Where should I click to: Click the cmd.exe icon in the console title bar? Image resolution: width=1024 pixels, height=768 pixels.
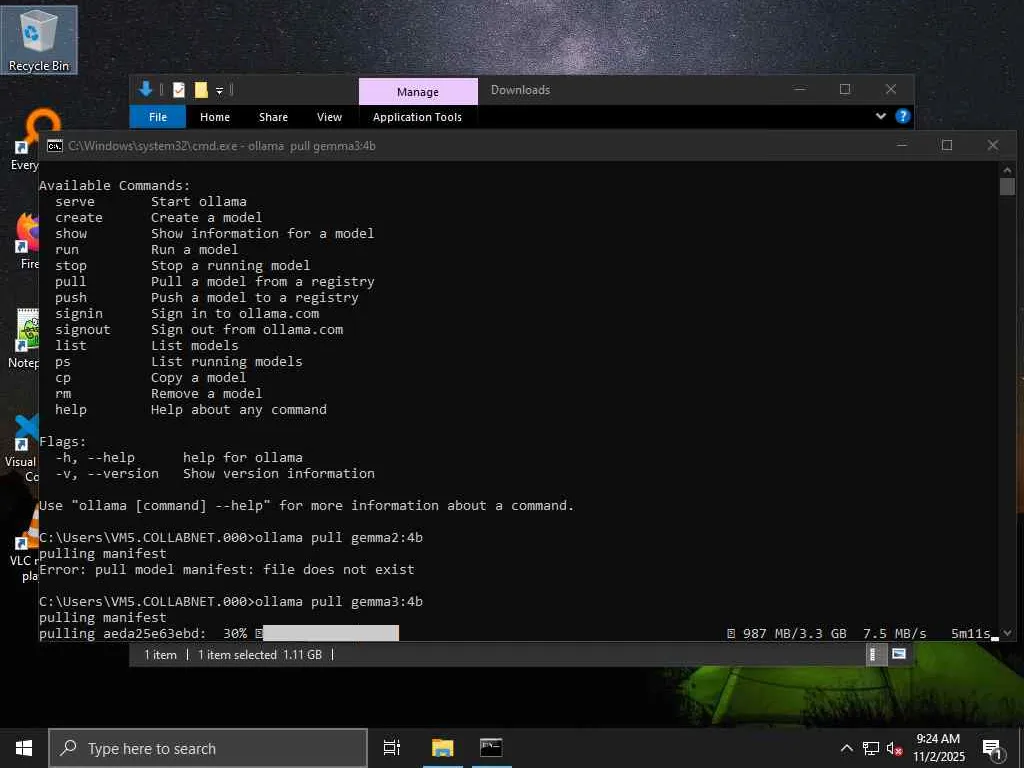tap(55, 146)
